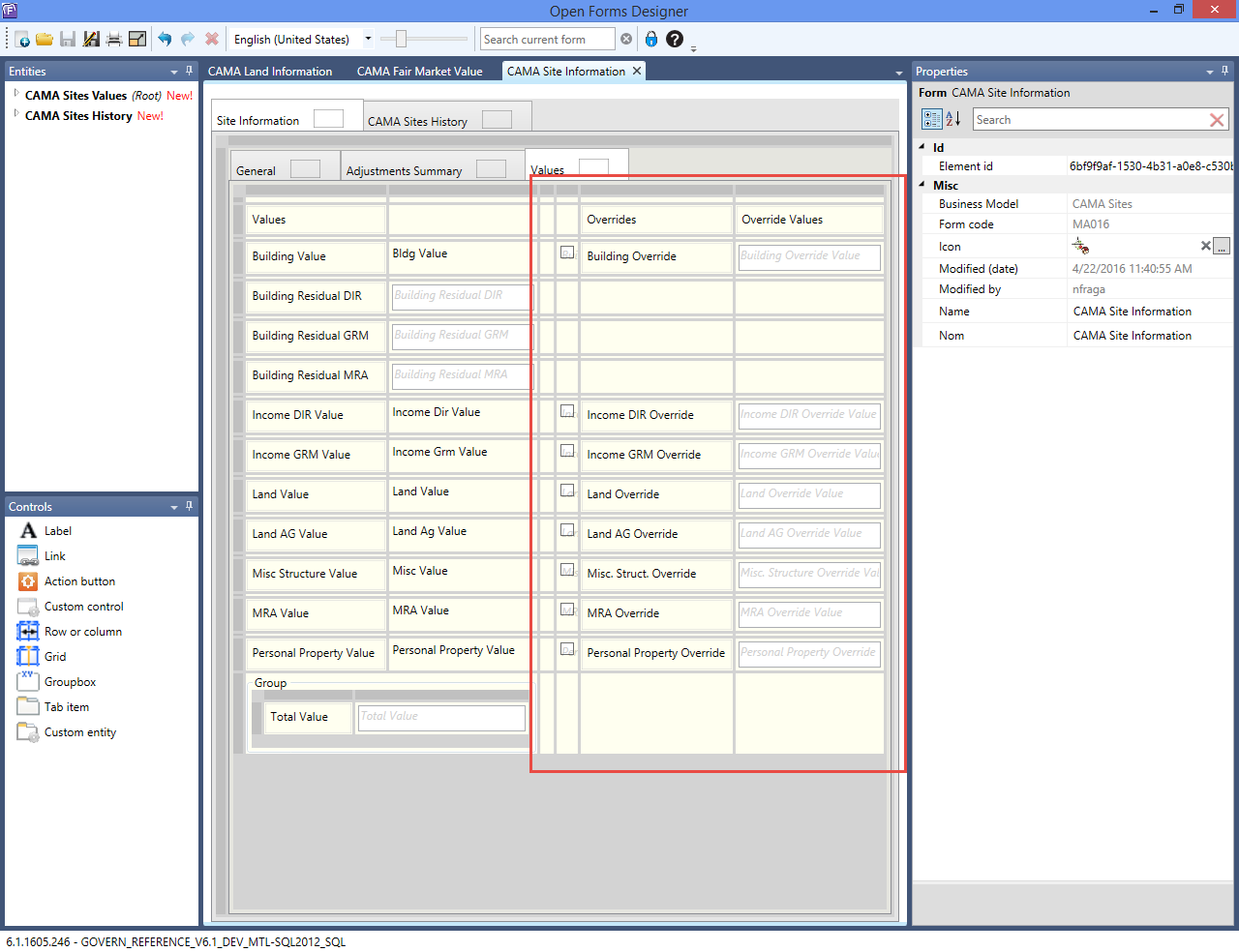
Task: Expand the CAMA Sites Values tree node
Action: tap(16, 94)
